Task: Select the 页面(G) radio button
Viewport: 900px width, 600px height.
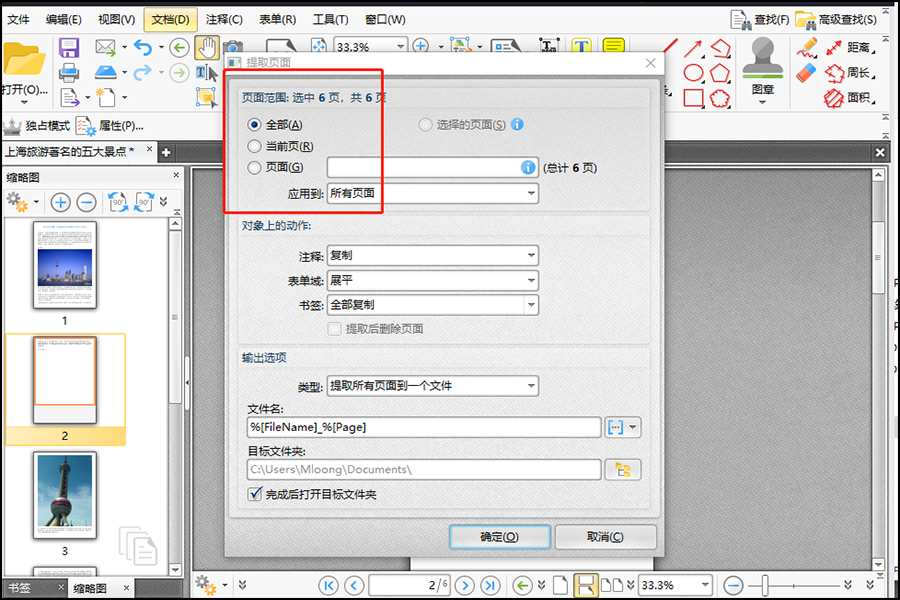Action: coord(254,168)
